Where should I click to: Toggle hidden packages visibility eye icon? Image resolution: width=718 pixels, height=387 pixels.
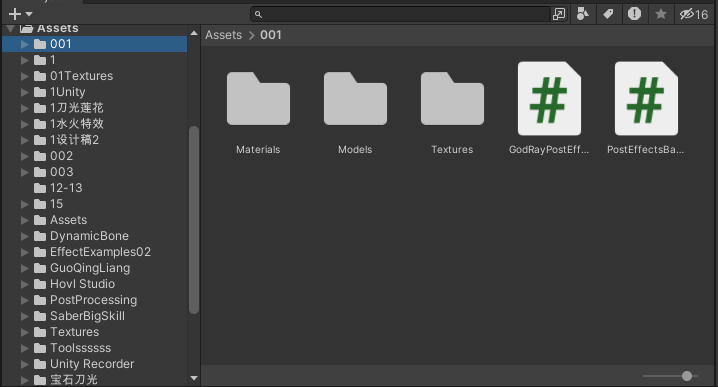694,14
